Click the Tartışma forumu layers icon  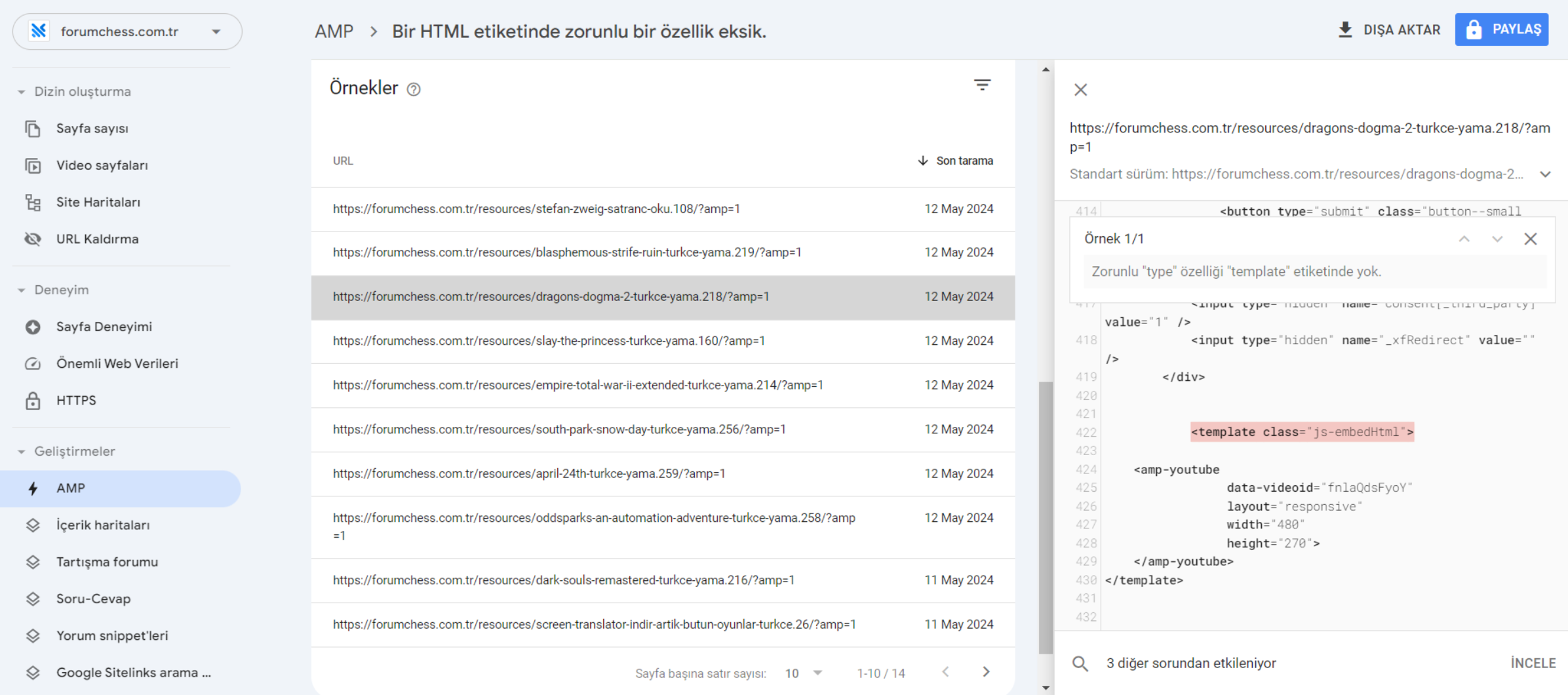click(33, 562)
